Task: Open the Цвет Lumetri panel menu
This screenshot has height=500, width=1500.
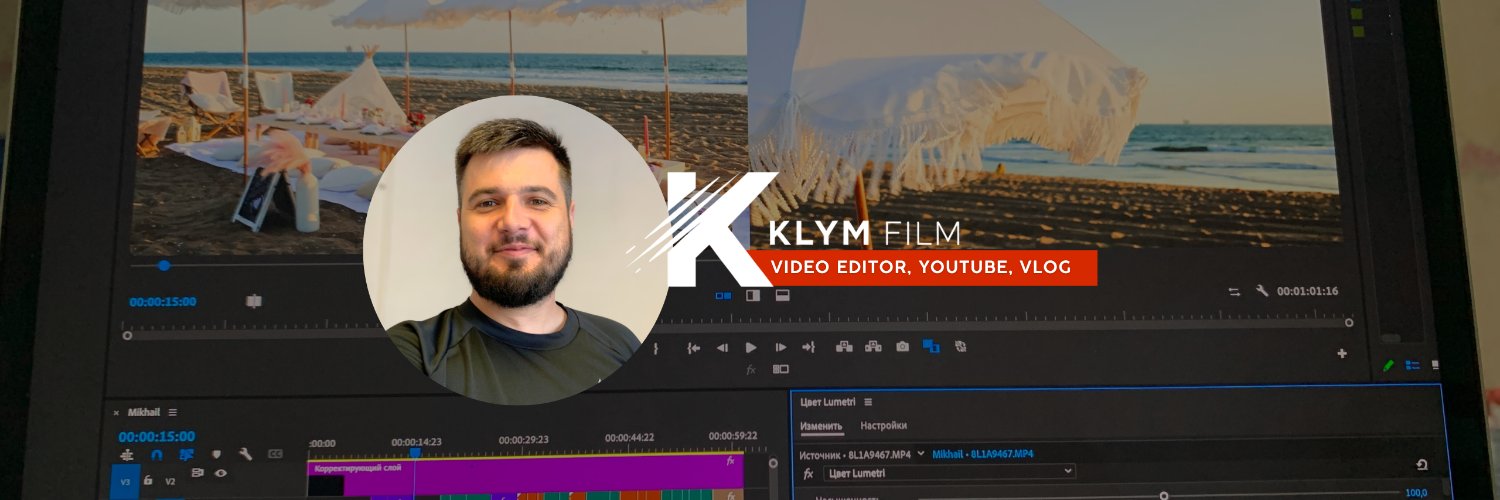Action: (x=869, y=402)
